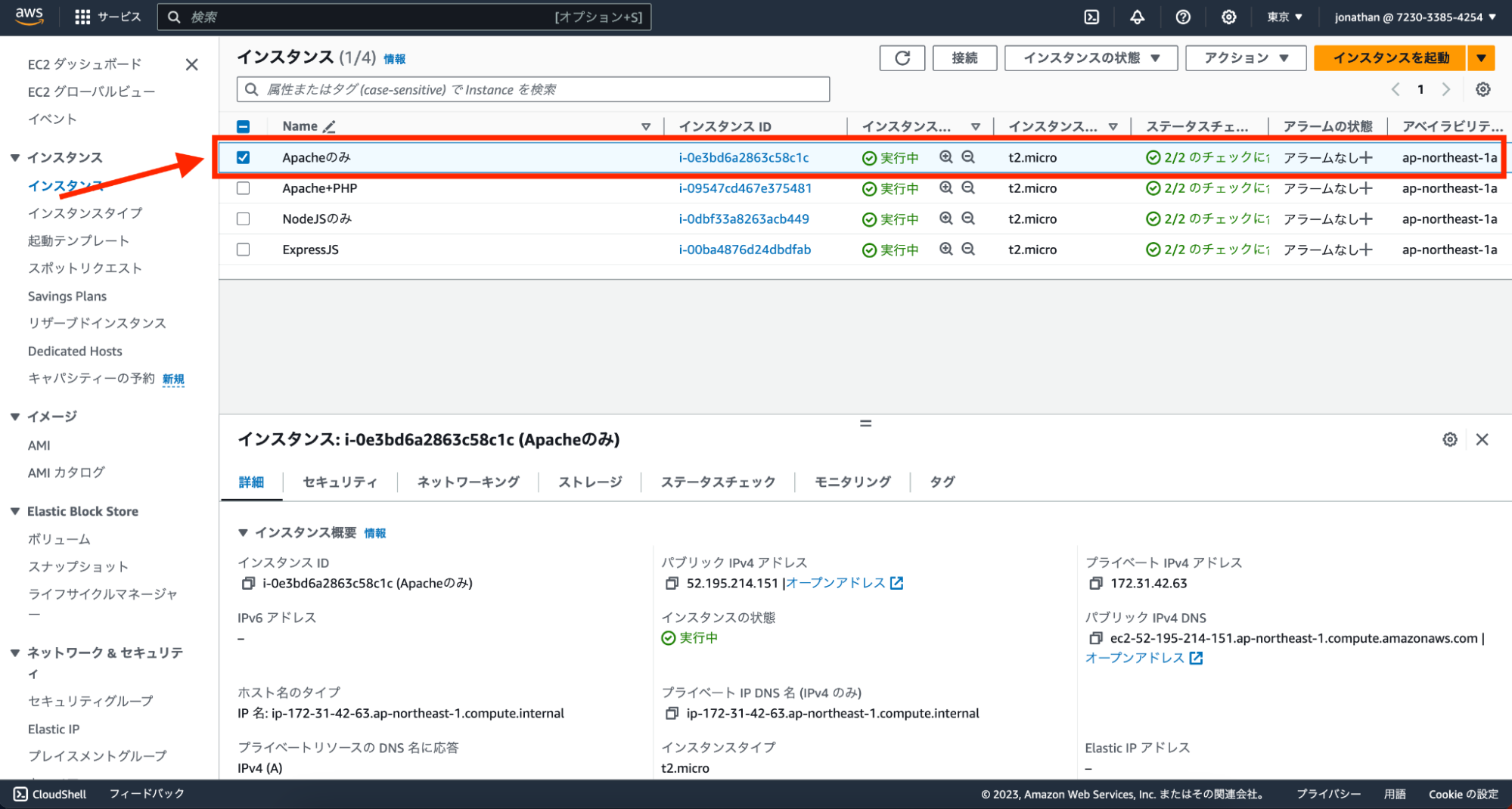Open the launch instance split-button arrow

(x=1481, y=58)
